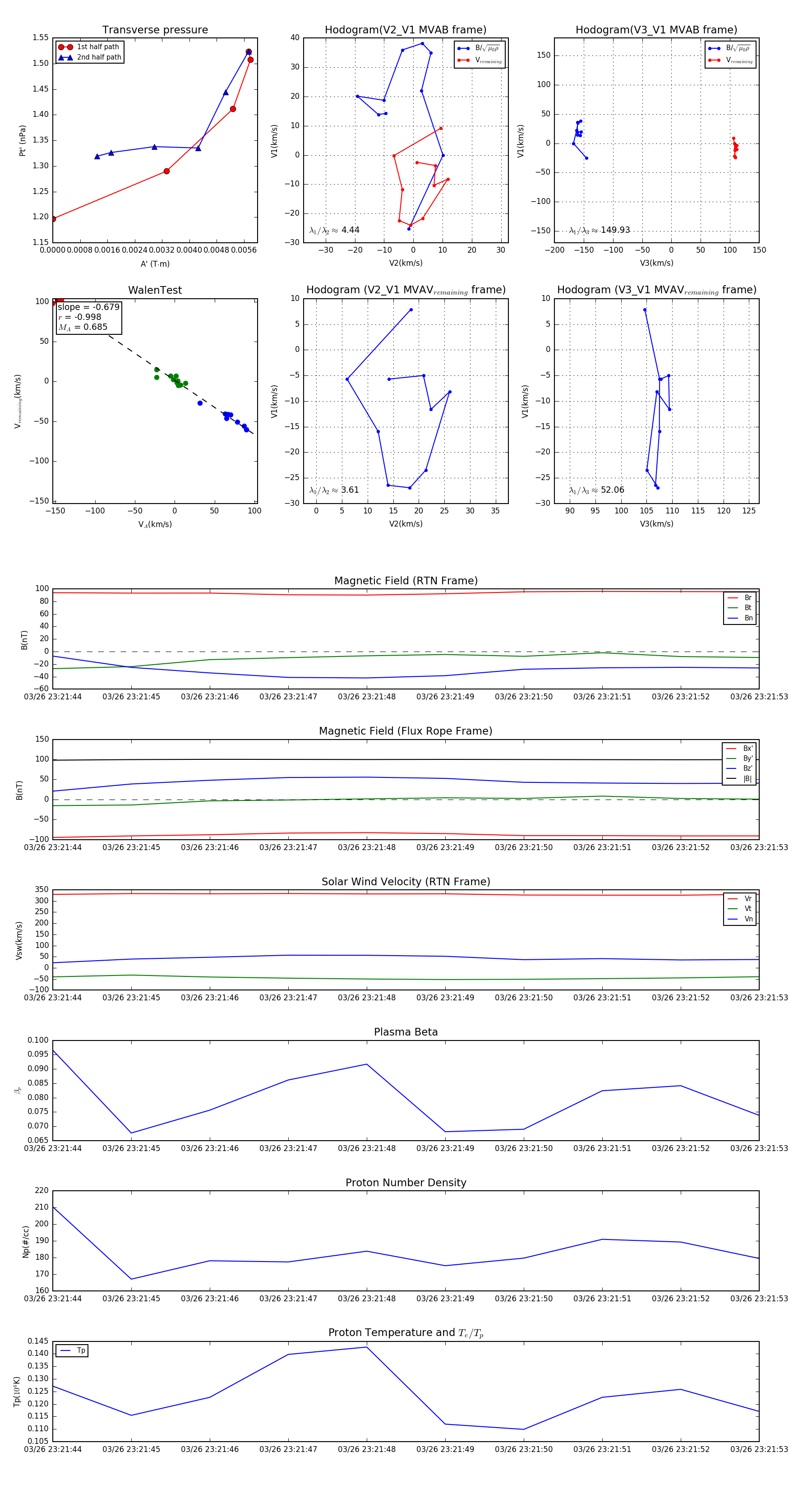Click the Bn legend entry in RTN magnetic field
812x1489 pixels.
(x=740, y=618)
